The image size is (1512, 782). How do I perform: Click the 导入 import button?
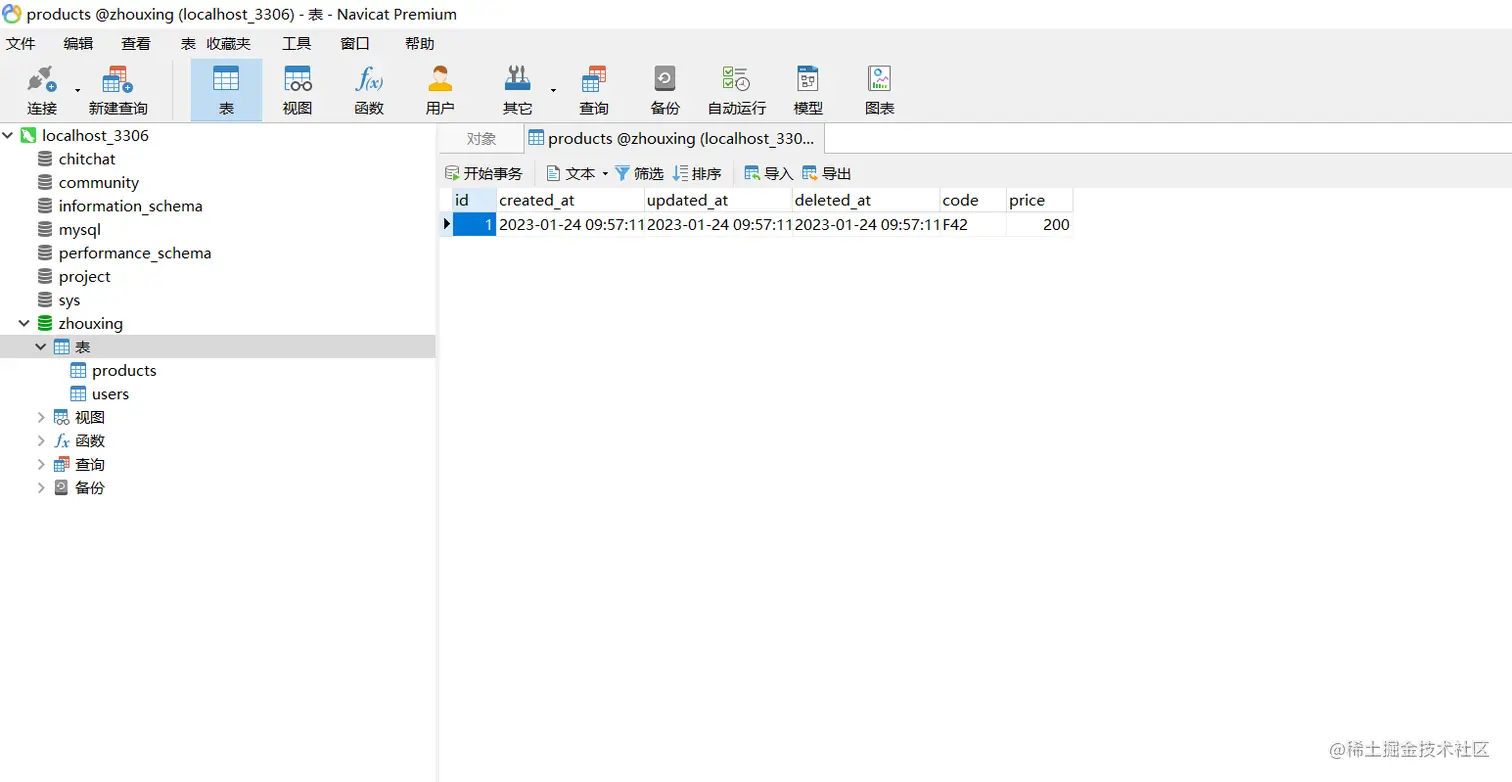coord(769,174)
